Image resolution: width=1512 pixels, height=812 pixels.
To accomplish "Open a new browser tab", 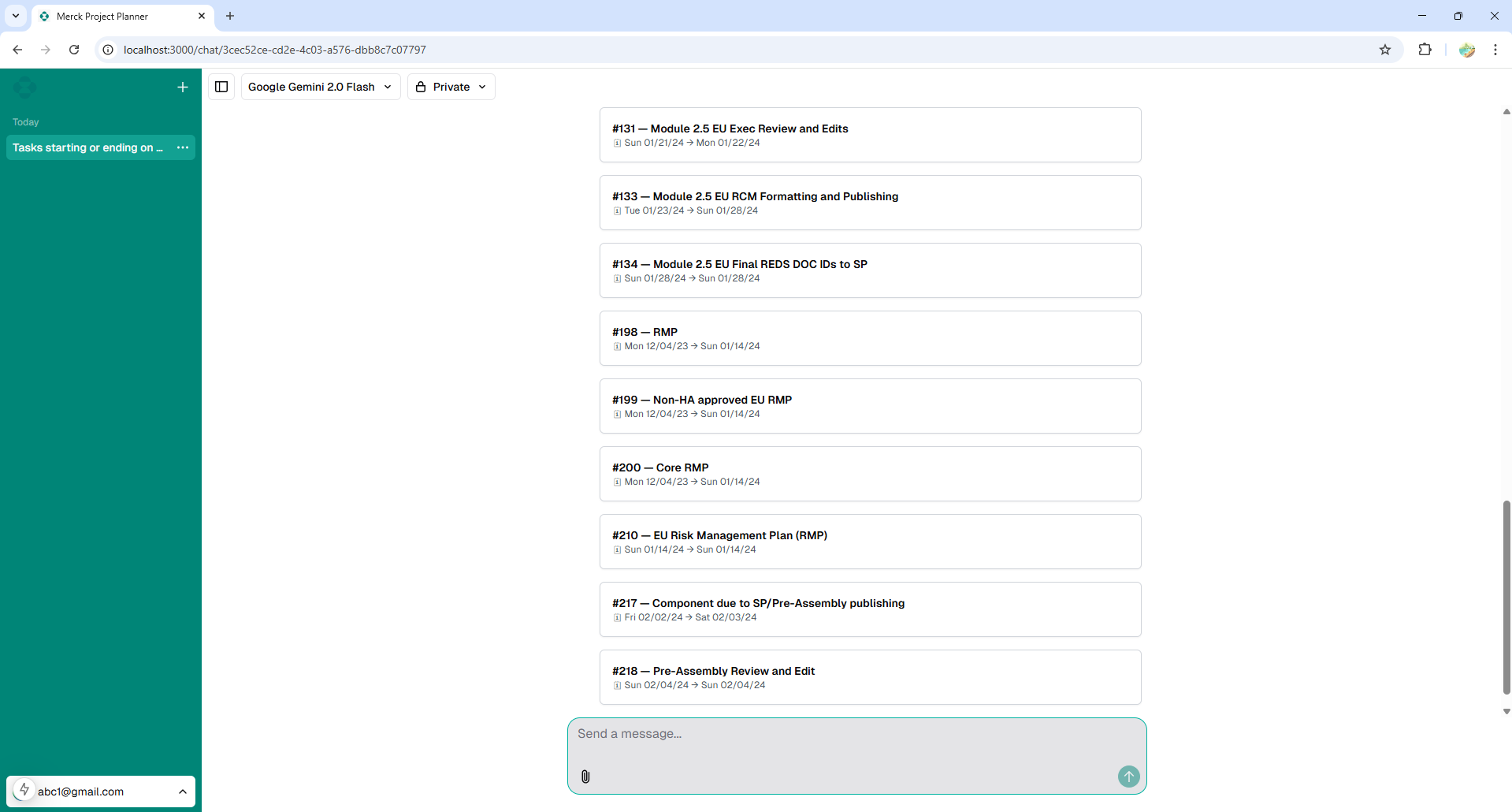I will point(230,16).
